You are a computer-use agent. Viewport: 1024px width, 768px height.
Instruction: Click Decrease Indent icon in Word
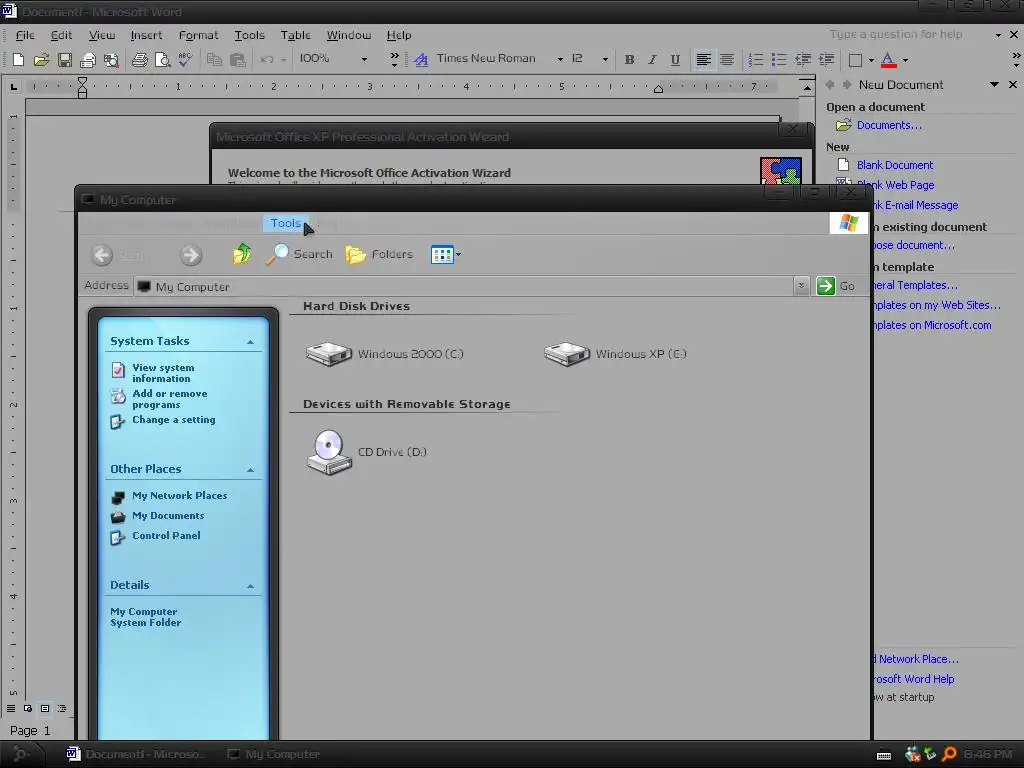click(803, 60)
